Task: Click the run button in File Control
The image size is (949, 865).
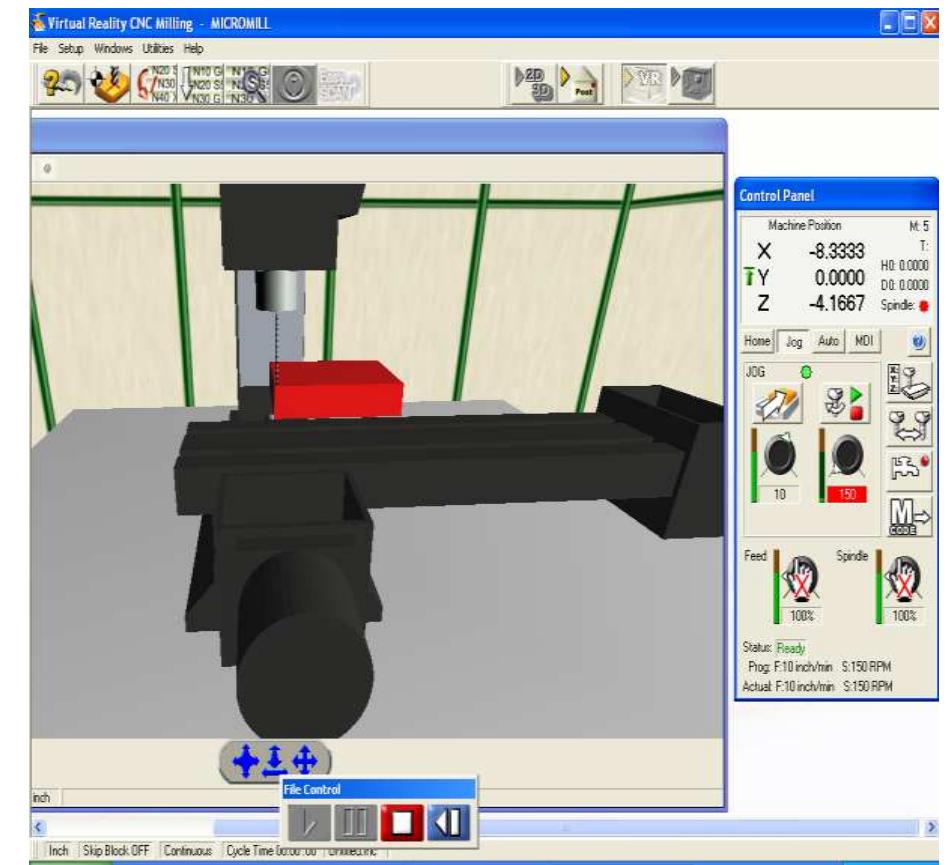Action: 309,823
